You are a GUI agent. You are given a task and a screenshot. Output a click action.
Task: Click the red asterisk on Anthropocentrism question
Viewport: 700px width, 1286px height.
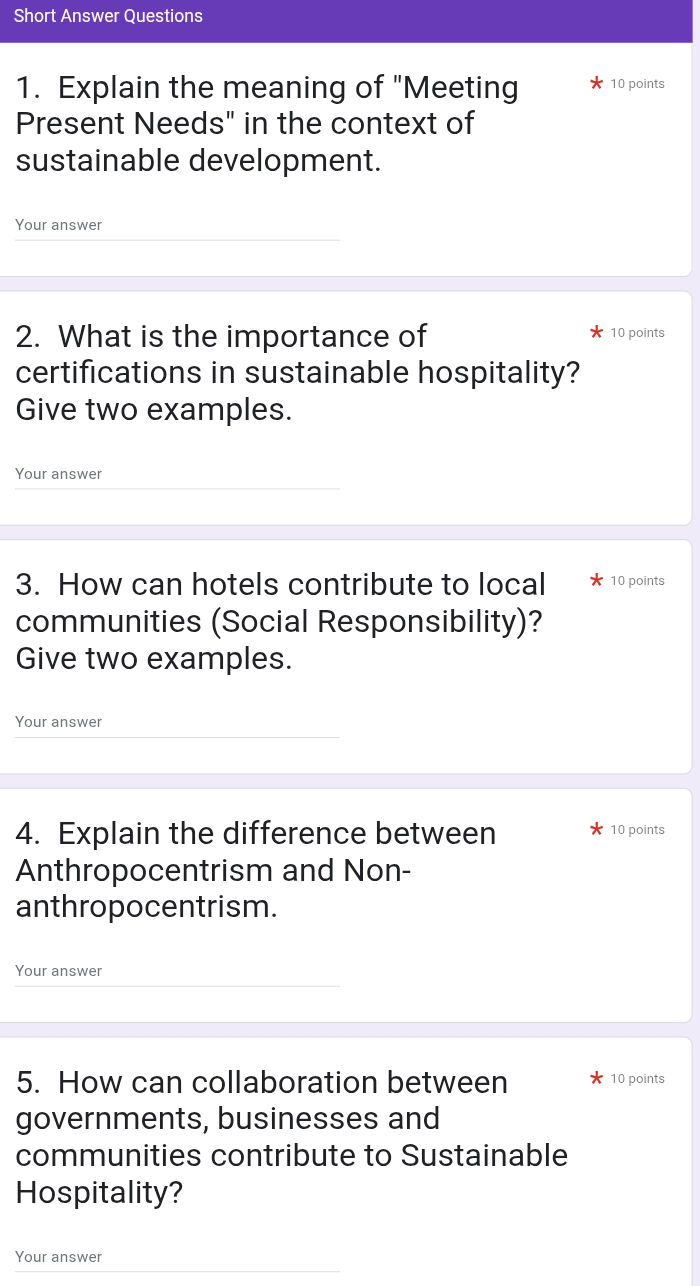click(596, 830)
